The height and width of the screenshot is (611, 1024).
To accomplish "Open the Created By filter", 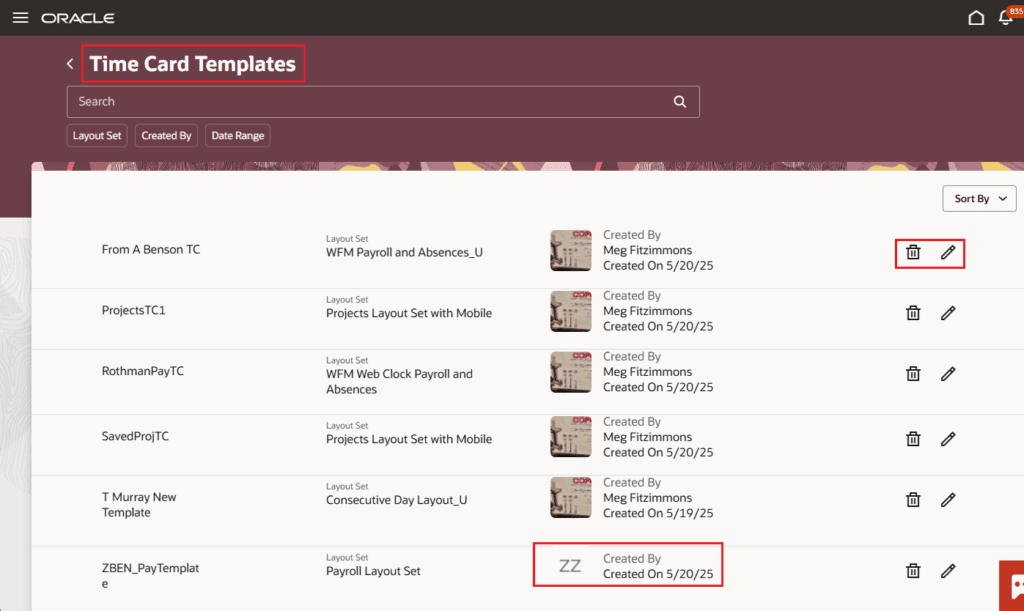I will coord(166,136).
